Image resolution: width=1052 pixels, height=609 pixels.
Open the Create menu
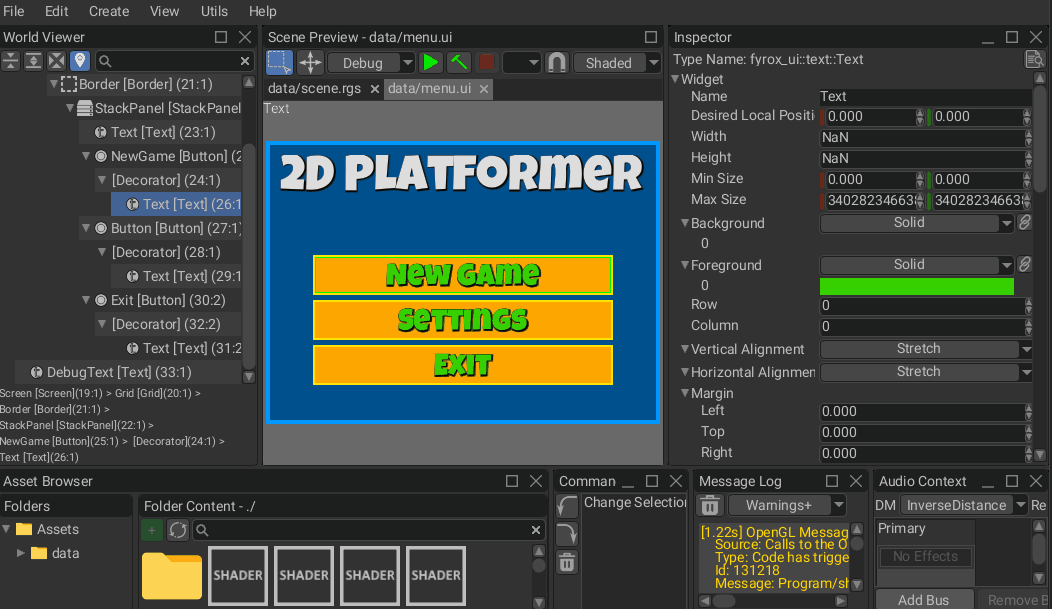[109, 11]
